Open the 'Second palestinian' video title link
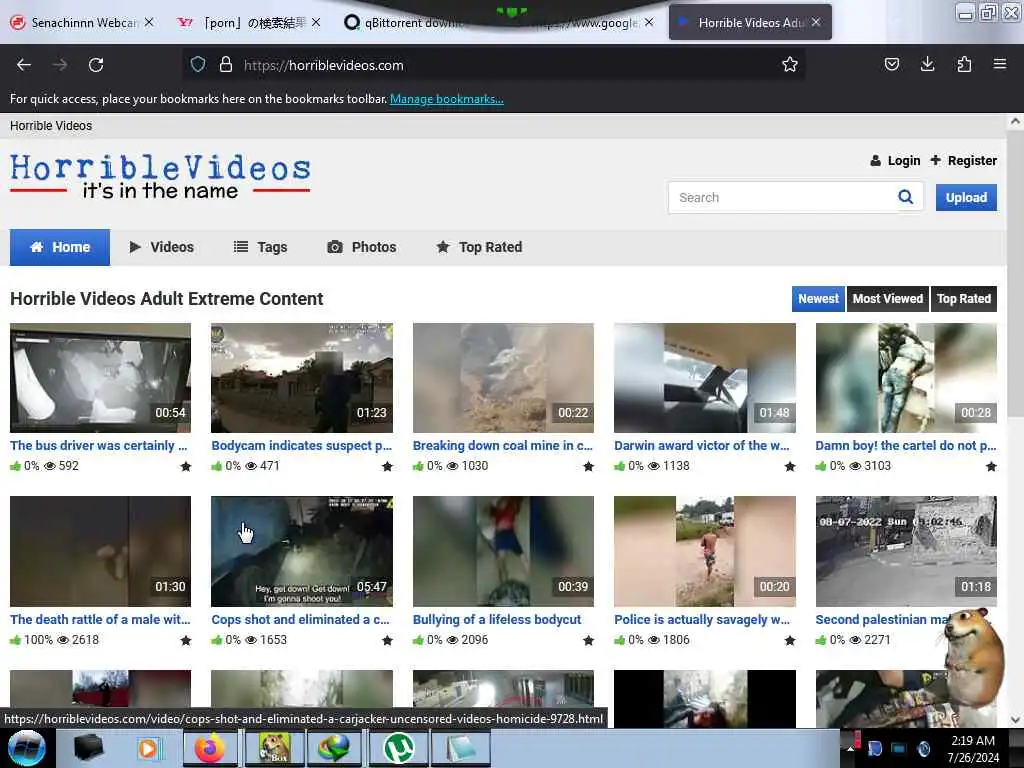This screenshot has width=1024, height=768. click(882, 619)
